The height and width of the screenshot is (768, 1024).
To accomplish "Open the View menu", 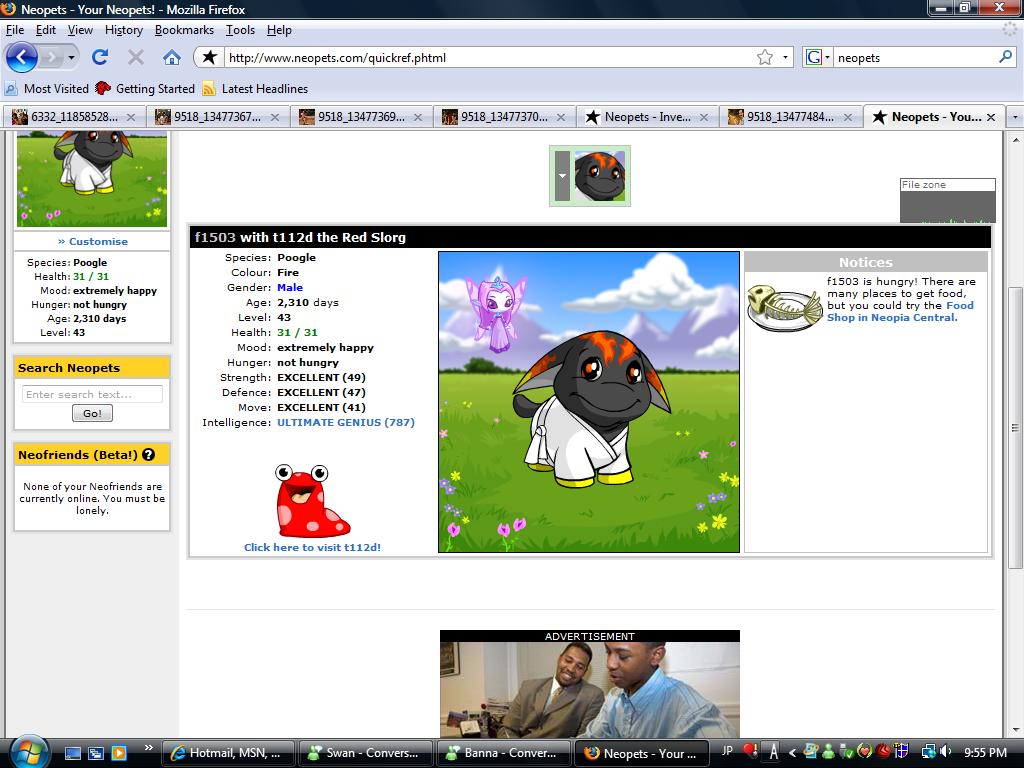I will (x=80, y=30).
